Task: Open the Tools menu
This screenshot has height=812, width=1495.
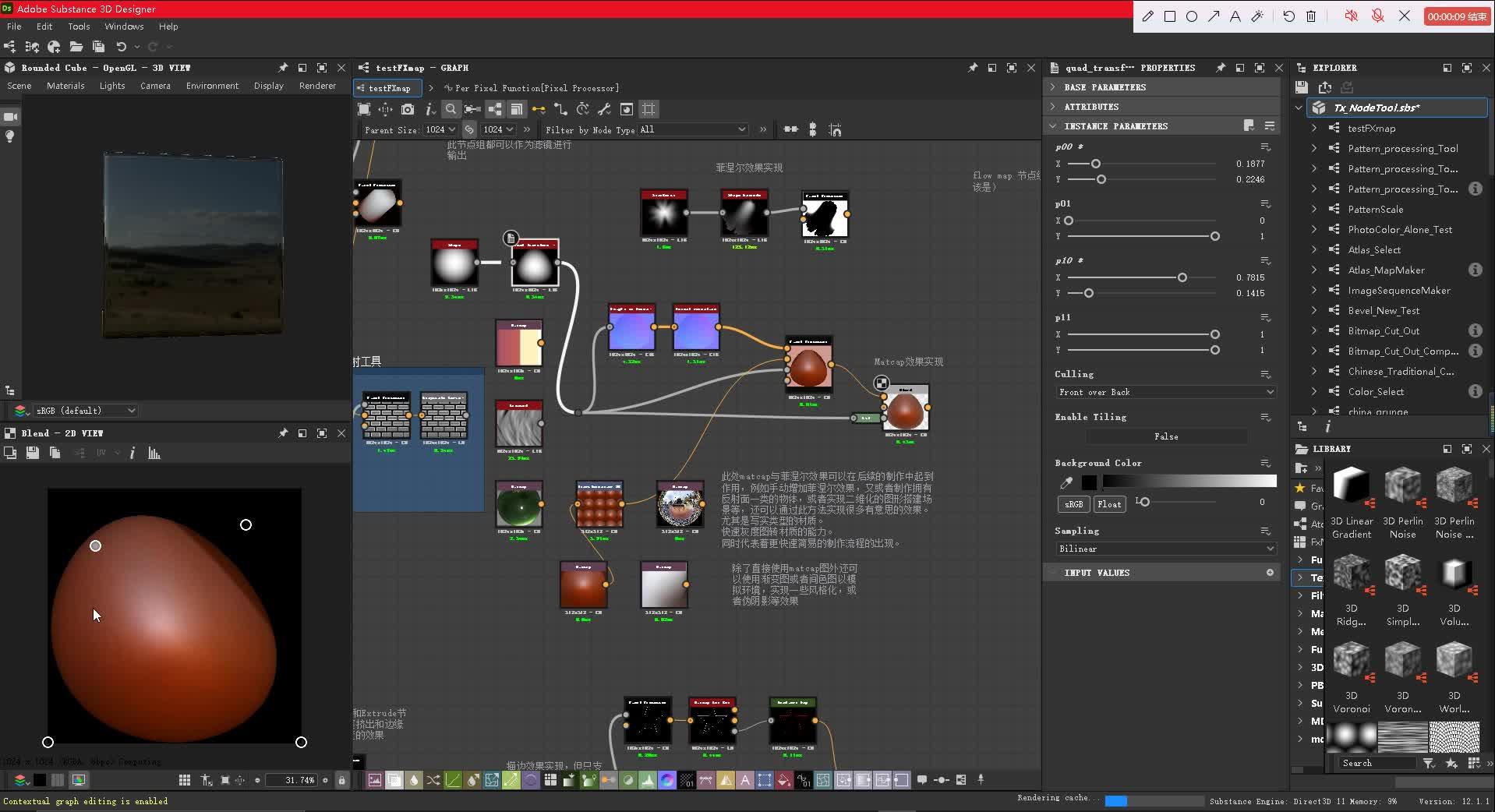Action: pos(79,26)
